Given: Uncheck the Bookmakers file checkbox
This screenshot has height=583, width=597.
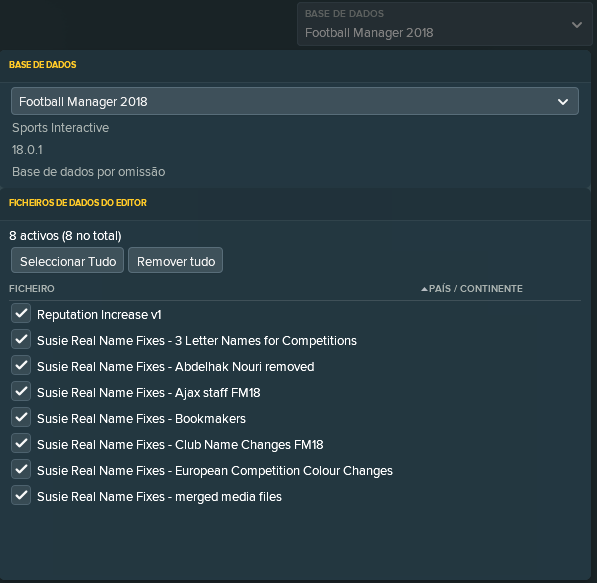Looking at the screenshot, I should [21, 417].
